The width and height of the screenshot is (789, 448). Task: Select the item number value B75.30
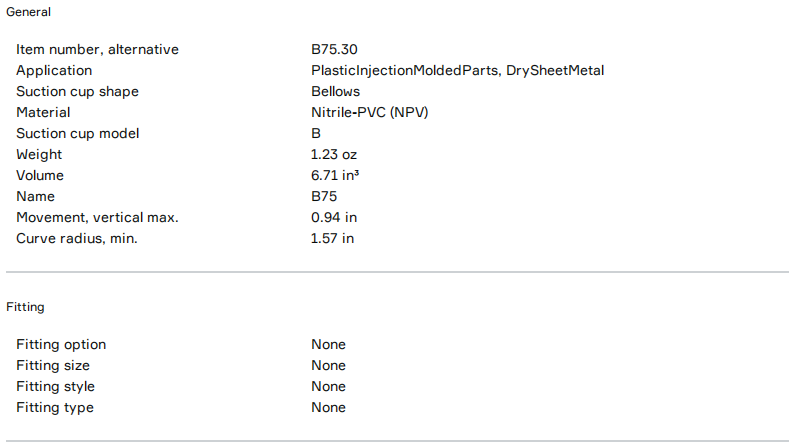click(335, 49)
